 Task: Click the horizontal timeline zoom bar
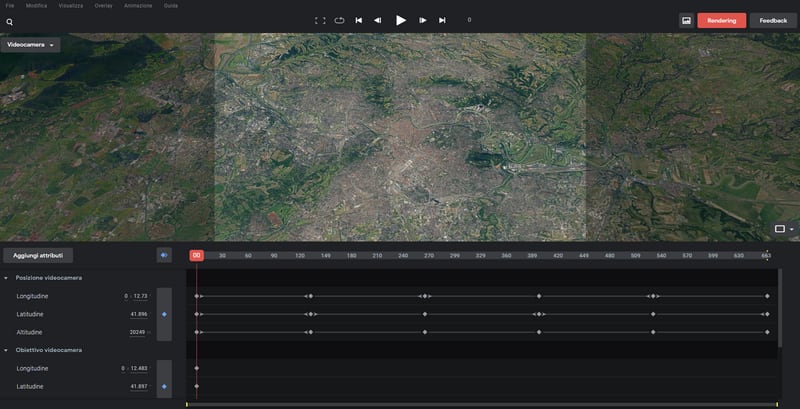[482, 405]
